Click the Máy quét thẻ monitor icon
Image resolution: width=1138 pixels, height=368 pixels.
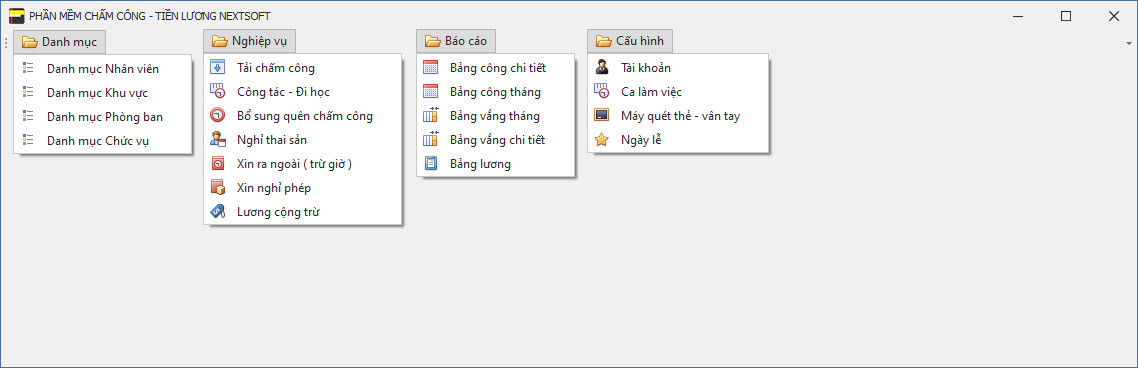coord(602,115)
